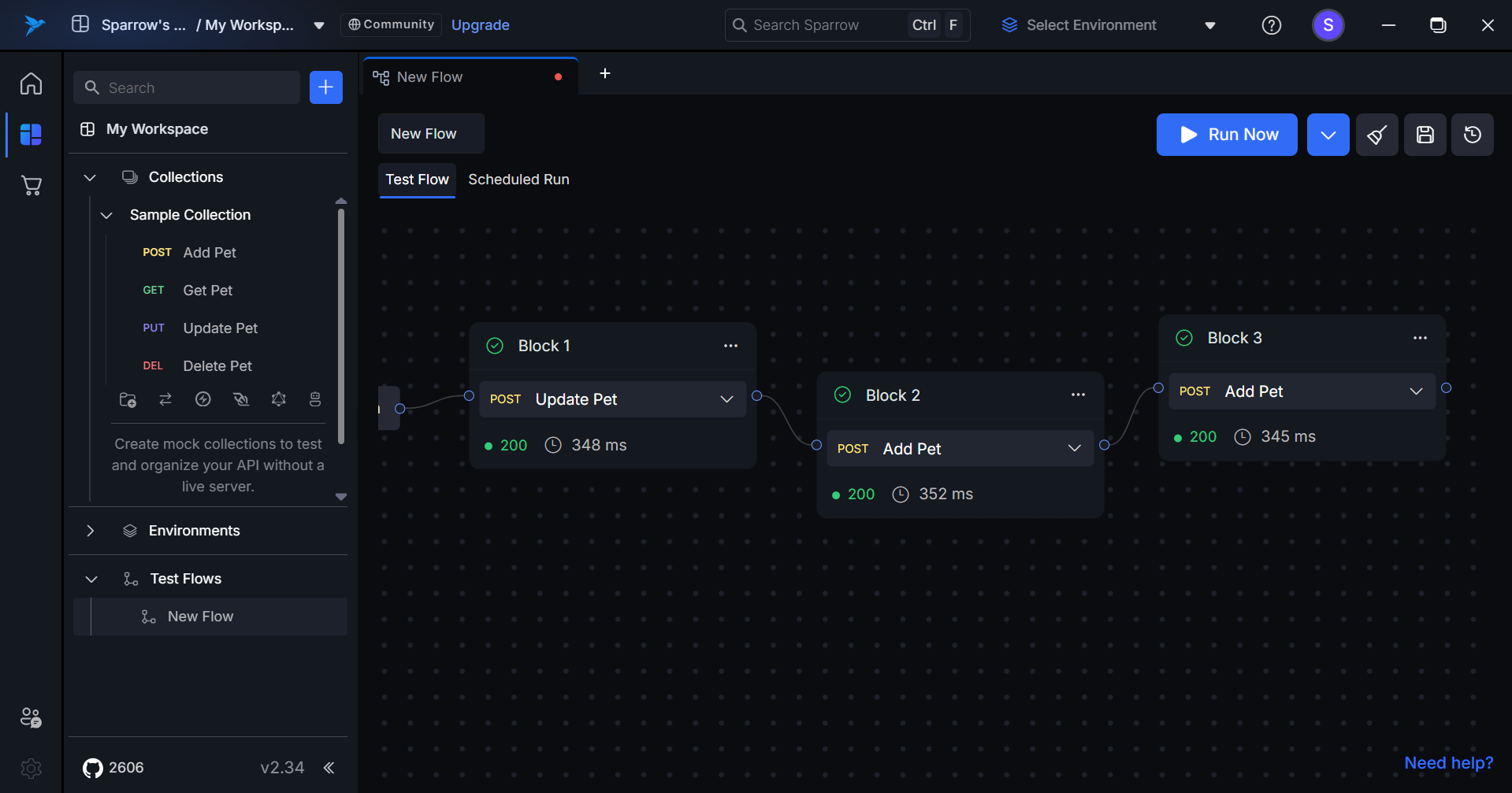Click the Run Now button
The image size is (1512, 793).
pyautogui.click(x=1226, y=135)
